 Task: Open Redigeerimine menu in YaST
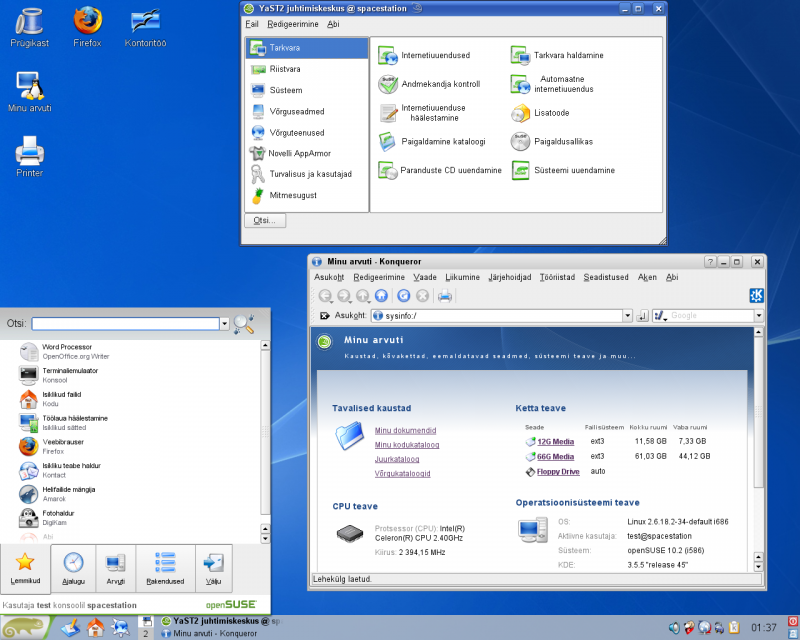click(x=293, y=24)
